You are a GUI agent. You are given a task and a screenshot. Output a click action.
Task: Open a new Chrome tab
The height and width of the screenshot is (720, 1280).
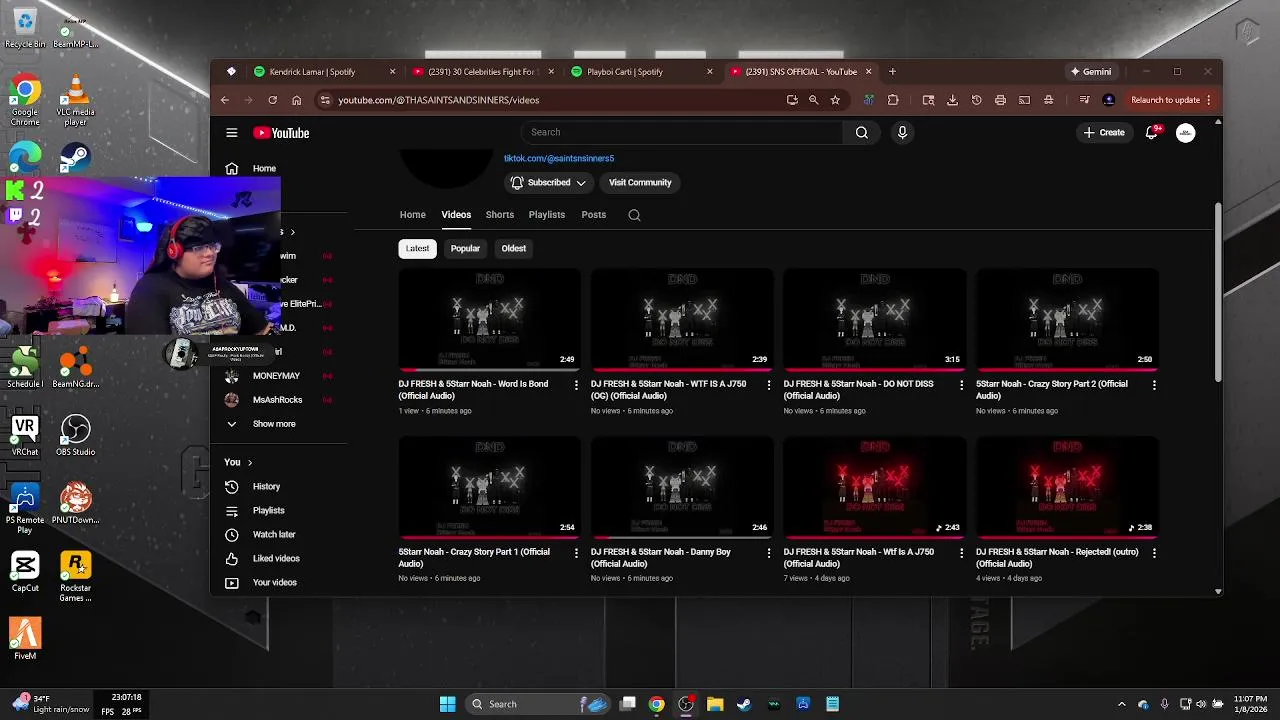[x=892, y=72]
